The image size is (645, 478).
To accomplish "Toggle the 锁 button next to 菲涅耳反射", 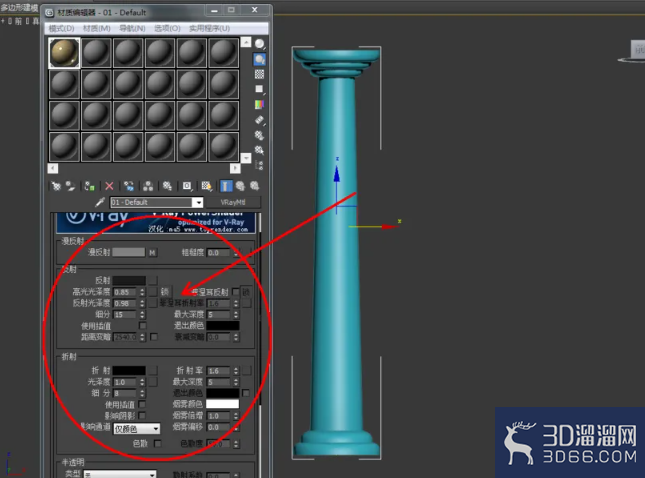I will (246, 292).
